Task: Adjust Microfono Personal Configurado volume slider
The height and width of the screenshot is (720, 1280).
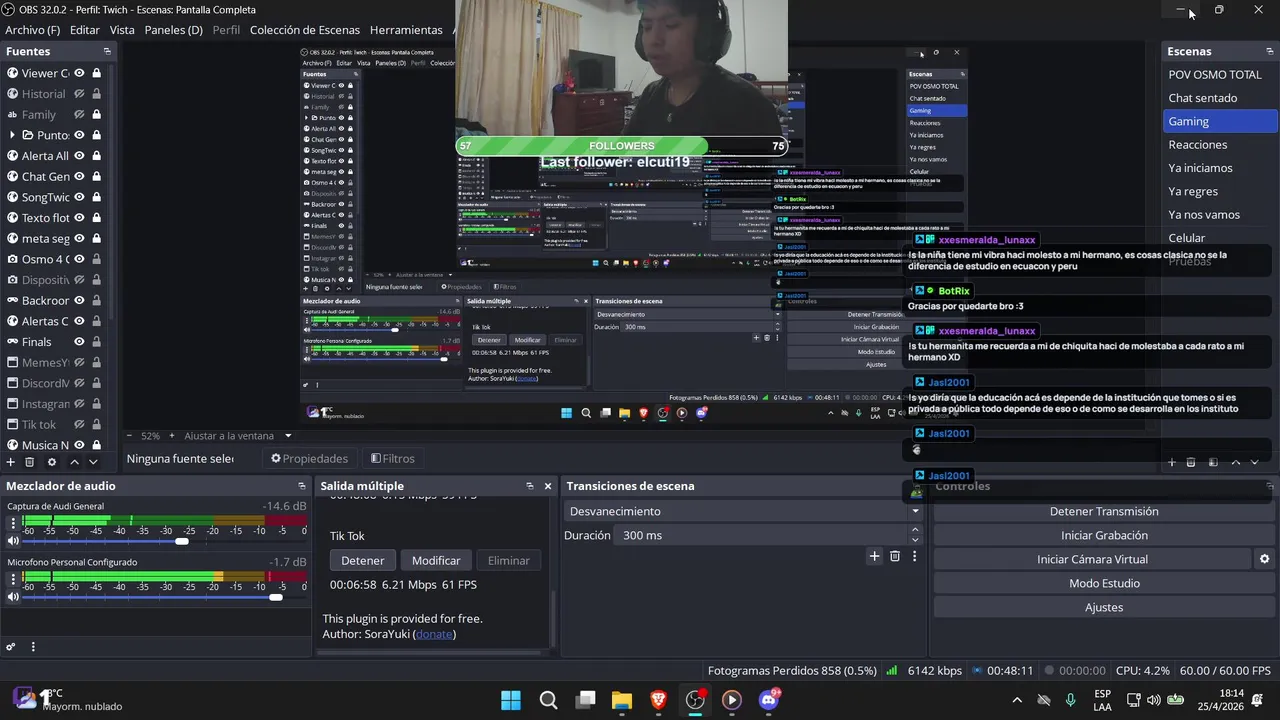Action: point(276,597)
